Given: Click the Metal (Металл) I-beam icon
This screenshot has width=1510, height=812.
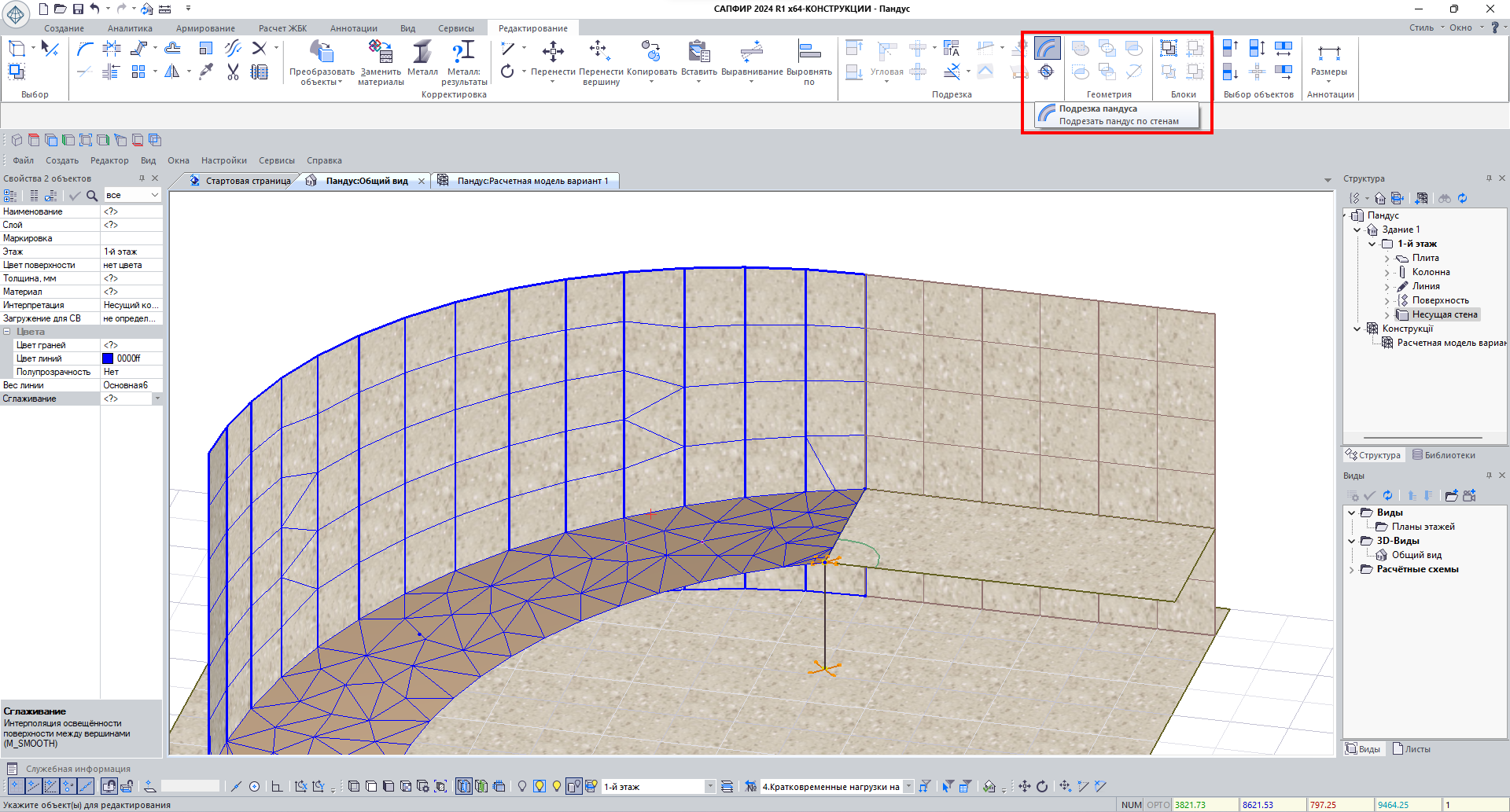Looking at the screenshot, I should 422,53.
